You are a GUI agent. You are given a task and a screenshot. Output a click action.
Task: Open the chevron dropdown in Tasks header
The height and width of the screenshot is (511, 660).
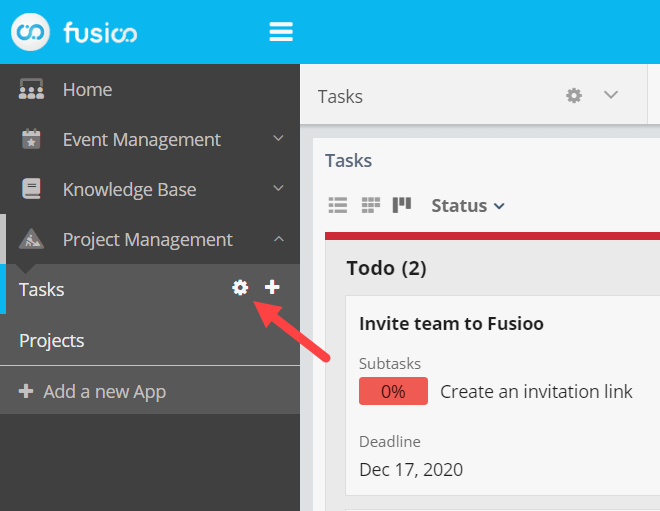coord(611,96)
